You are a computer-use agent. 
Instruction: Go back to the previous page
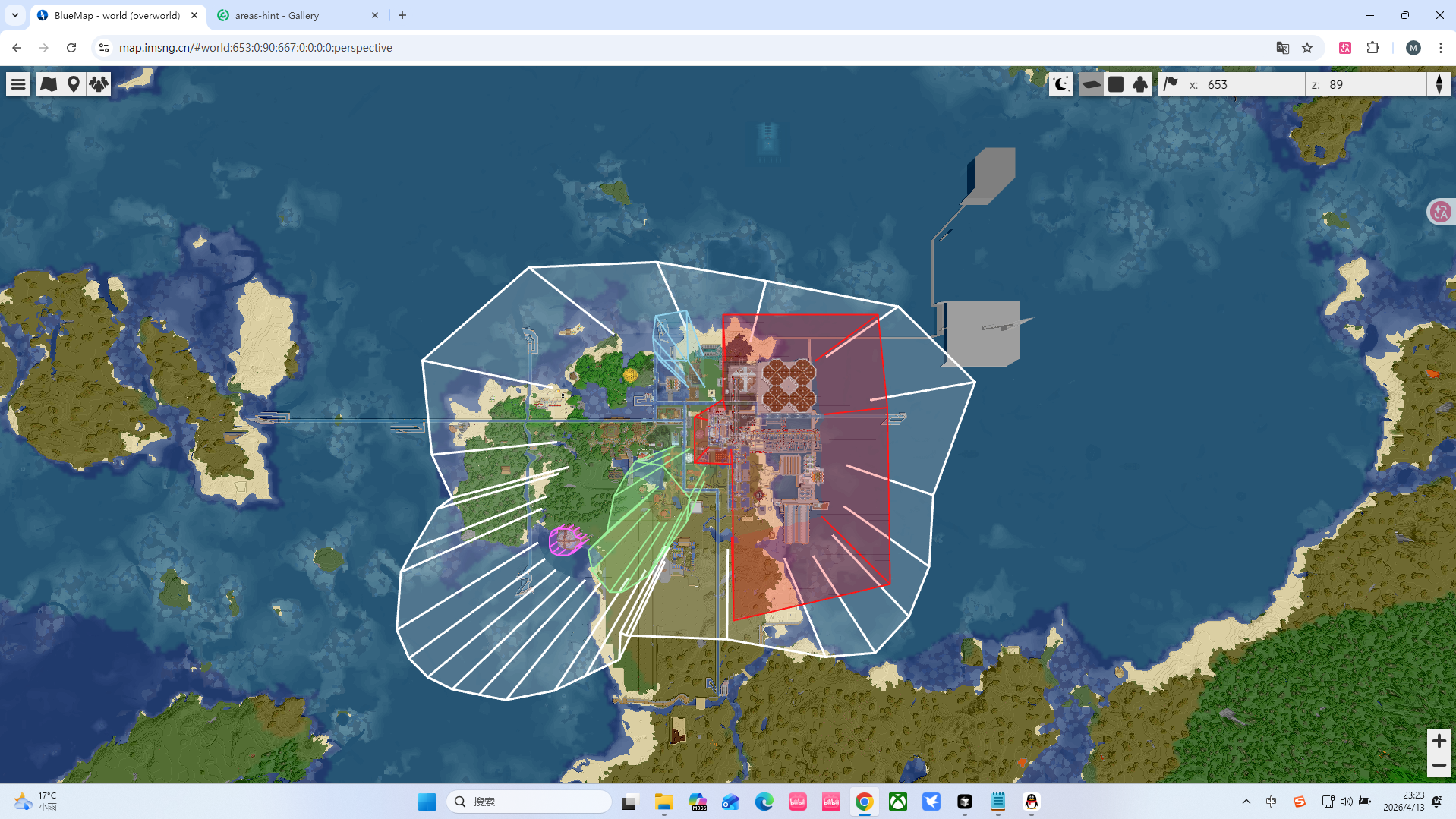17,48
